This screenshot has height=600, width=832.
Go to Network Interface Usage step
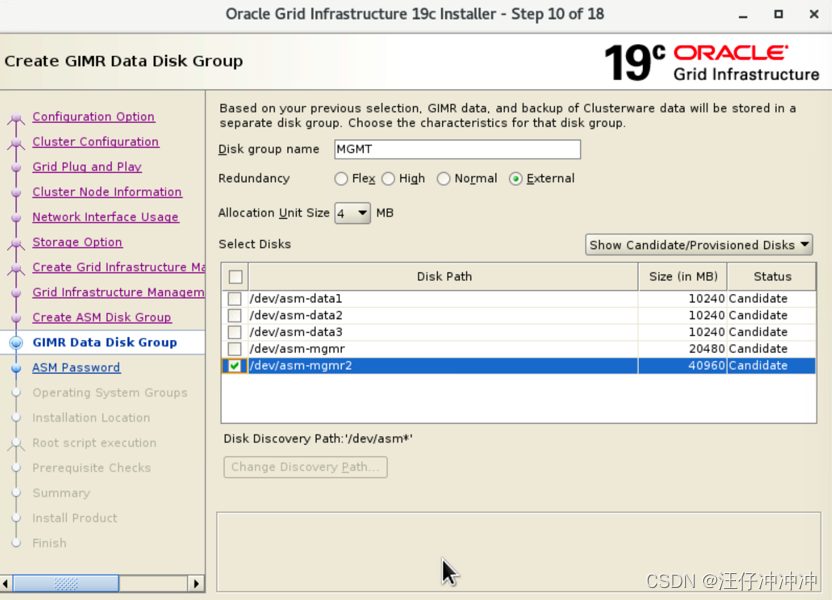pyautogui.click(x=106, y=217)
